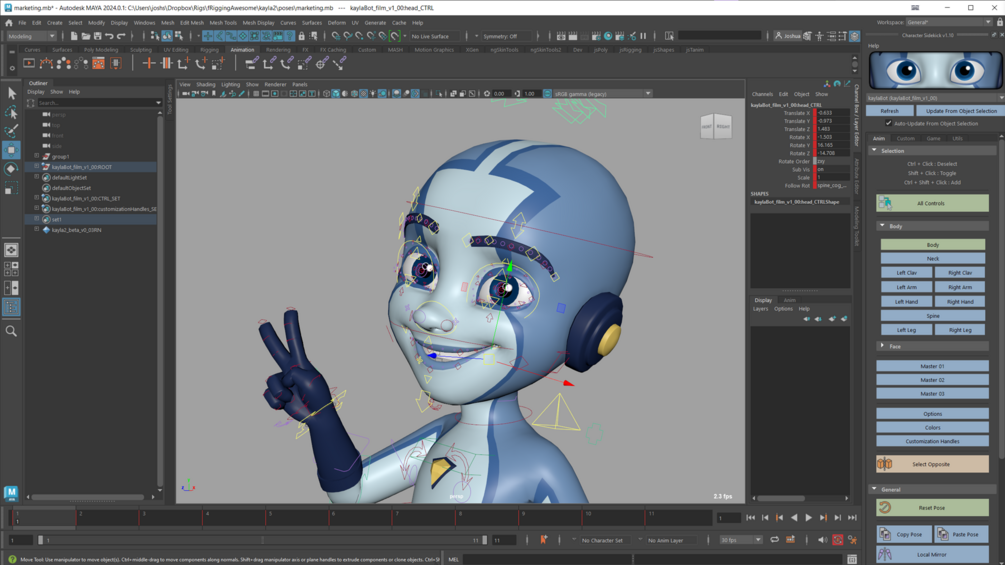Click the selection lock icon
Image resolution: width=1005 pixels, height=565 pixels.
[x=301, y=36]
